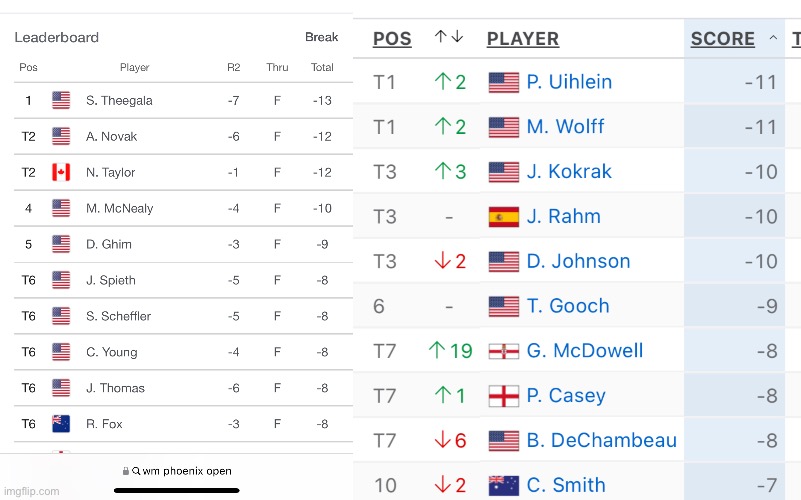Sort by position movement arrows column
801x500 pixels.
click(x=449, y=37)
